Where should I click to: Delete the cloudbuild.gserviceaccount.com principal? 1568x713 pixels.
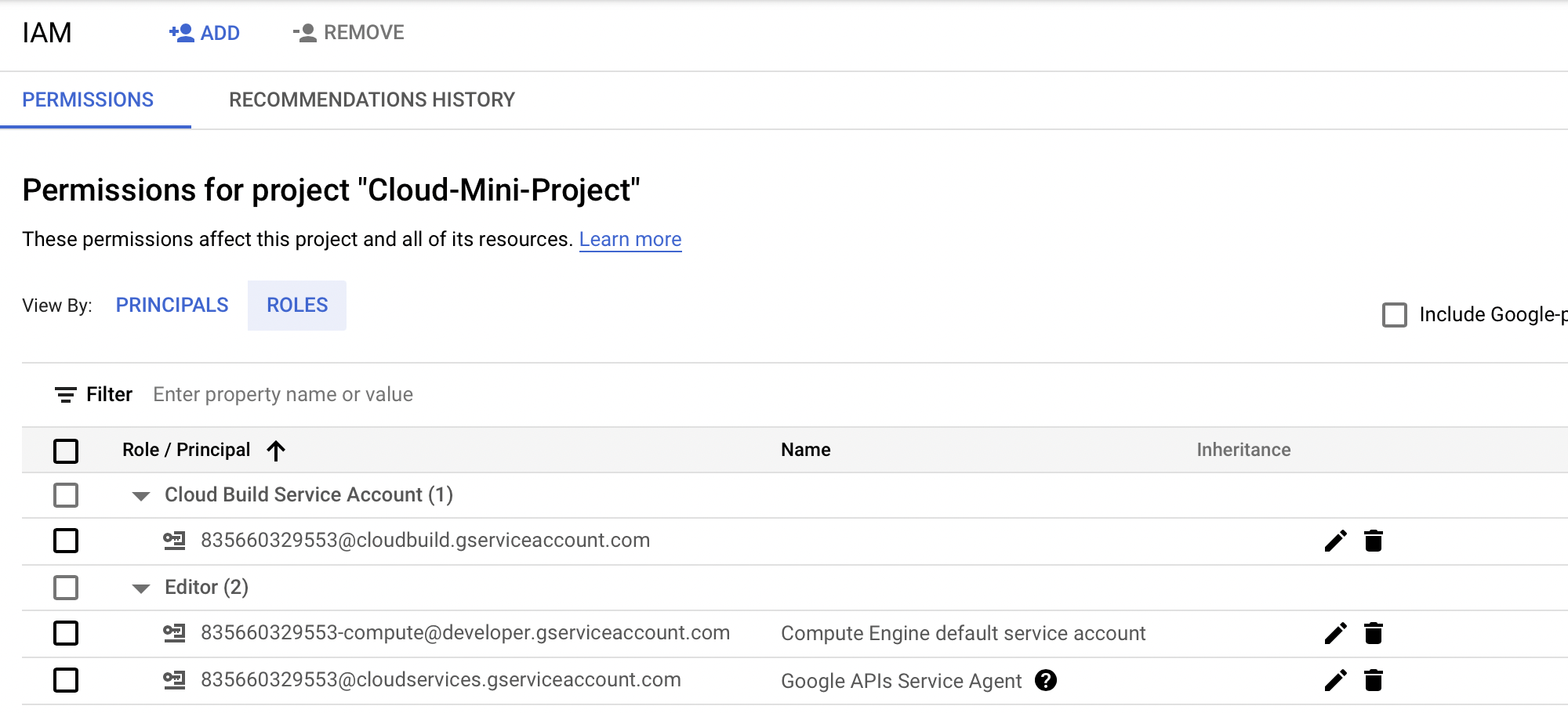1374,541
